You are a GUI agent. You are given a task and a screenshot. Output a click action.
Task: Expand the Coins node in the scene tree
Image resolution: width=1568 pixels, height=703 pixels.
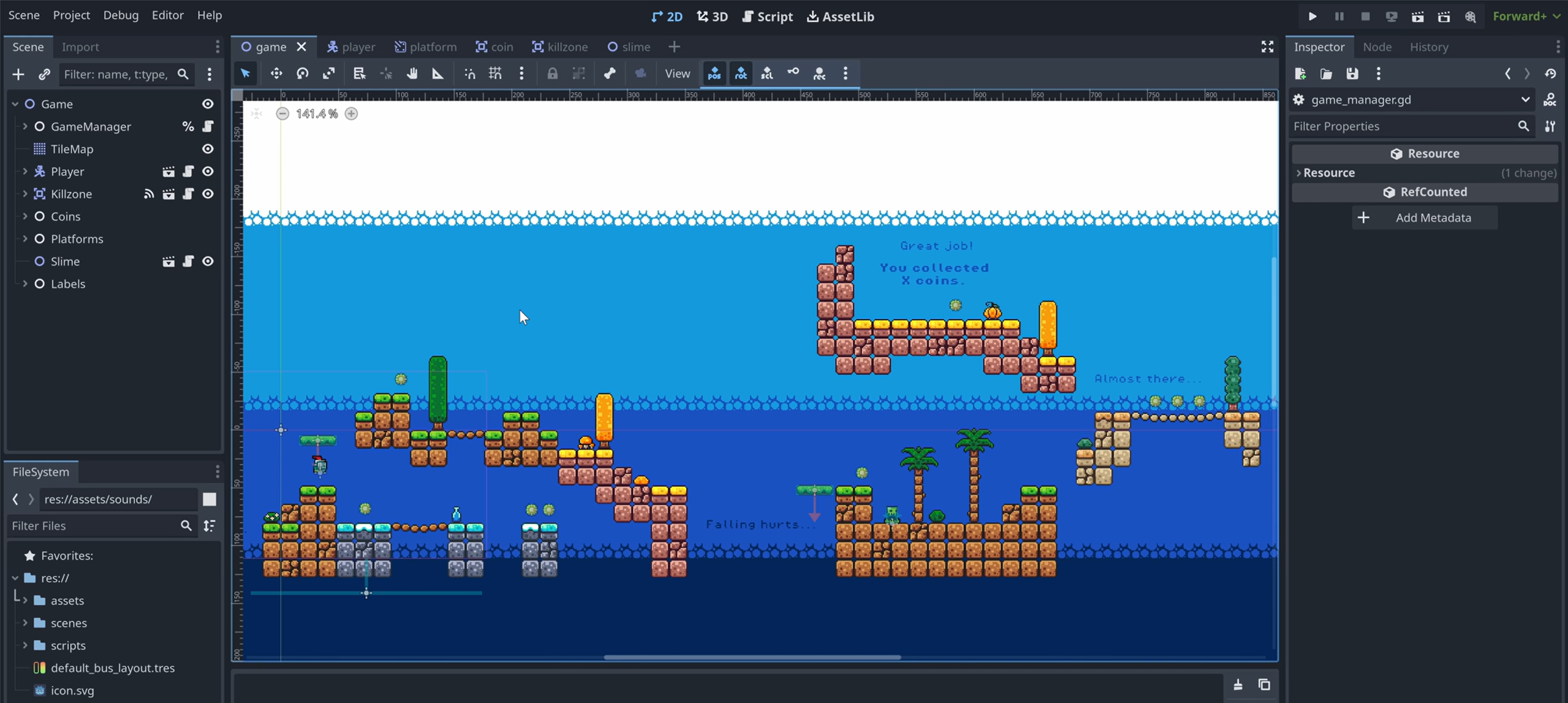pyautogui.click(x=25, y=216)
